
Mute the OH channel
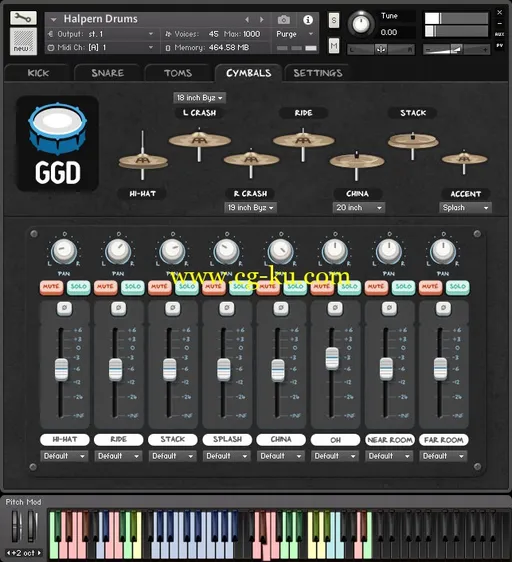(x=322, y=287)
